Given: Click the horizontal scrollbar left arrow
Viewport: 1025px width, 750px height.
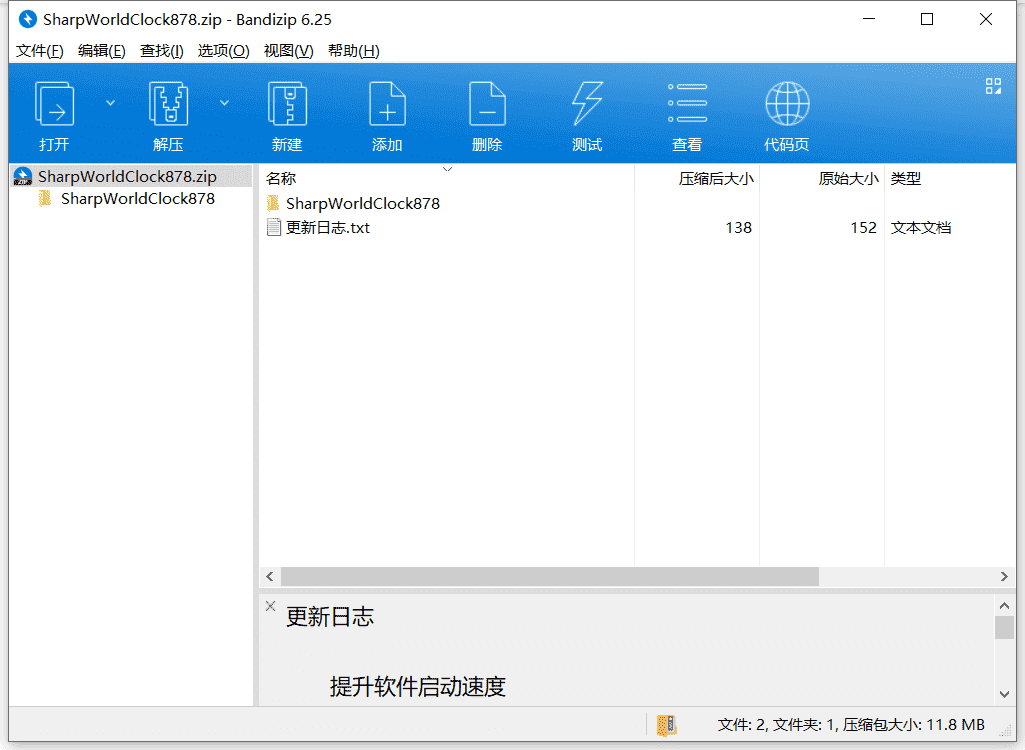Looking at the screenshot, I should coord(269,577).
